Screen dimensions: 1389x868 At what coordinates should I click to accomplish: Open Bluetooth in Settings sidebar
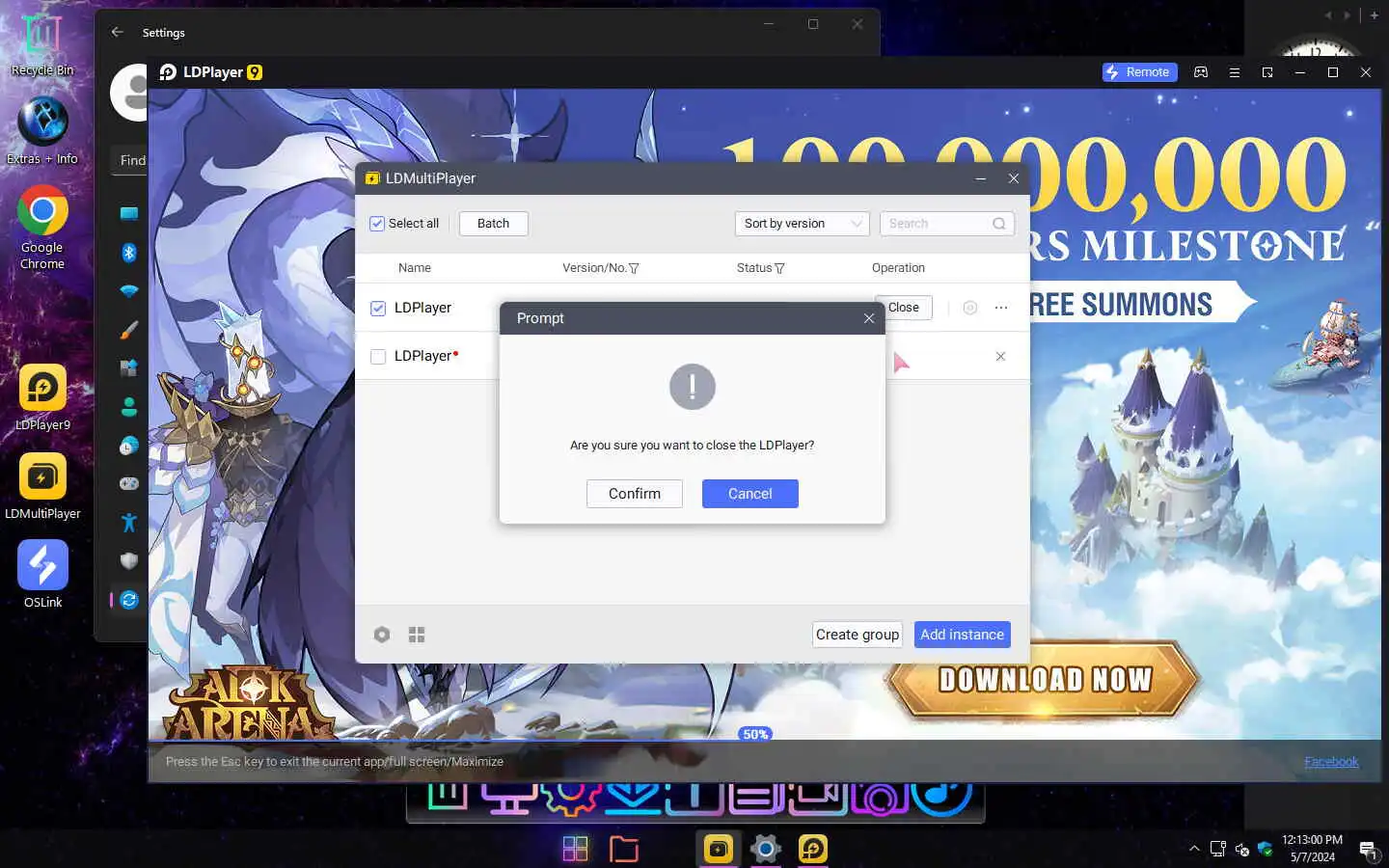click(x=129, y=253)
